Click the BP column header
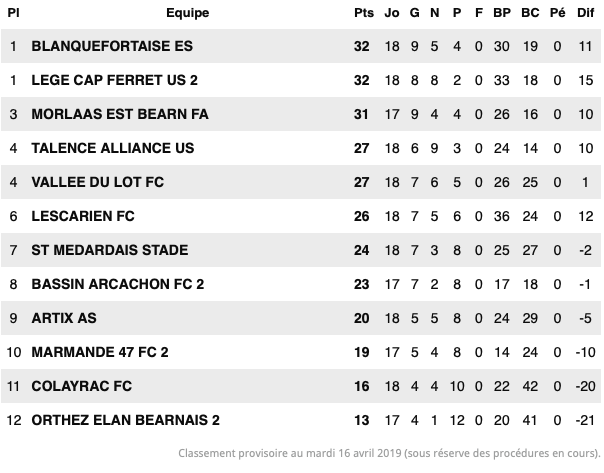 [502, 13]
